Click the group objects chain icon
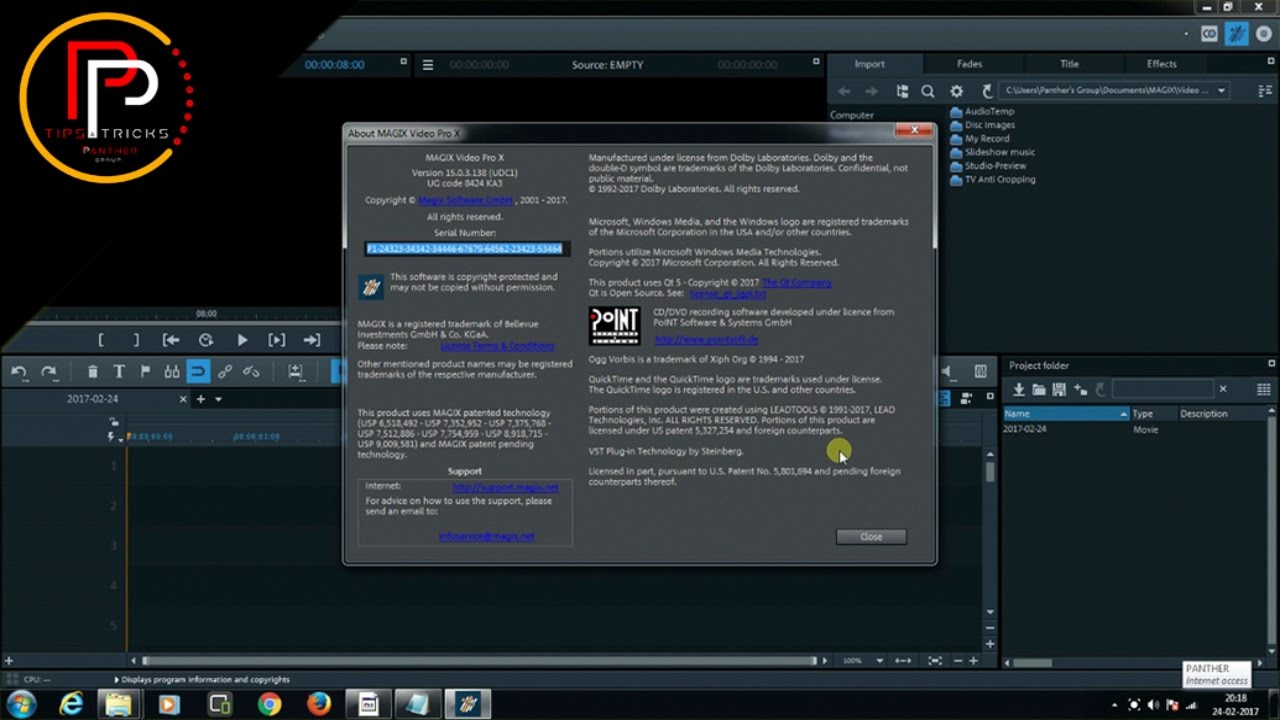The height and width of the screenshot is (720, 1280). pyautogui.click(x=225, y=372)
